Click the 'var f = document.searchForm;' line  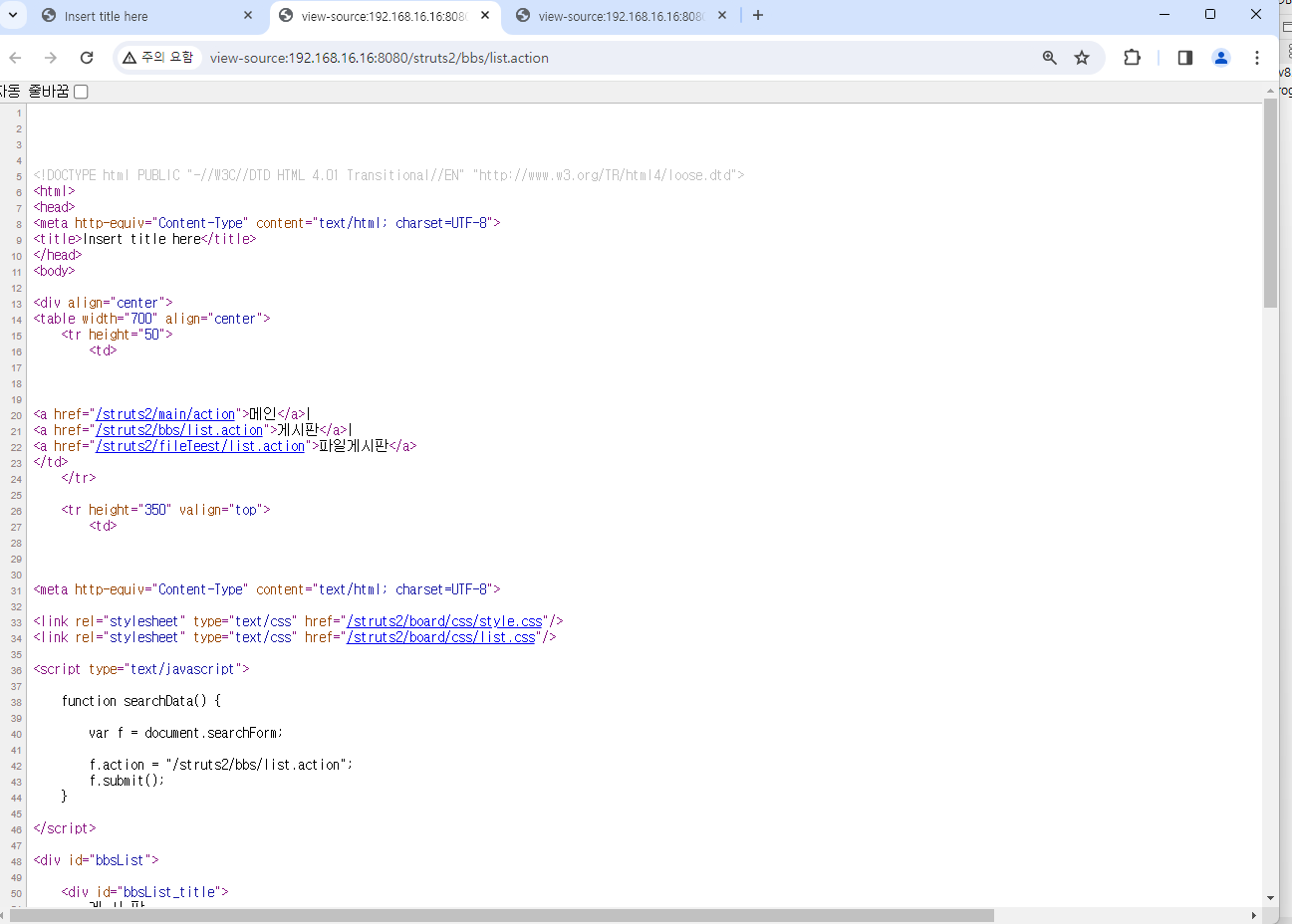click(x=186, y=733)
